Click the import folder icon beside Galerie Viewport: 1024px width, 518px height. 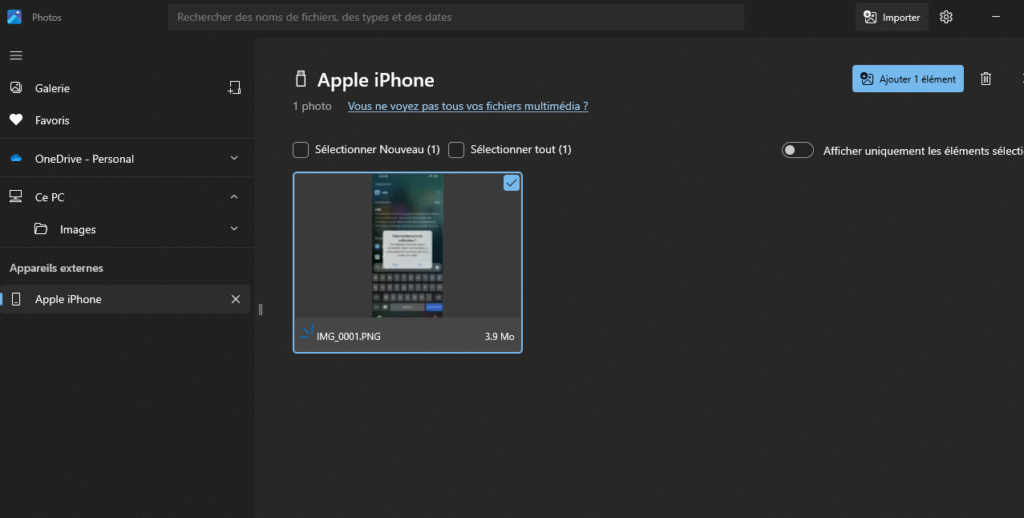click(234, 88)
